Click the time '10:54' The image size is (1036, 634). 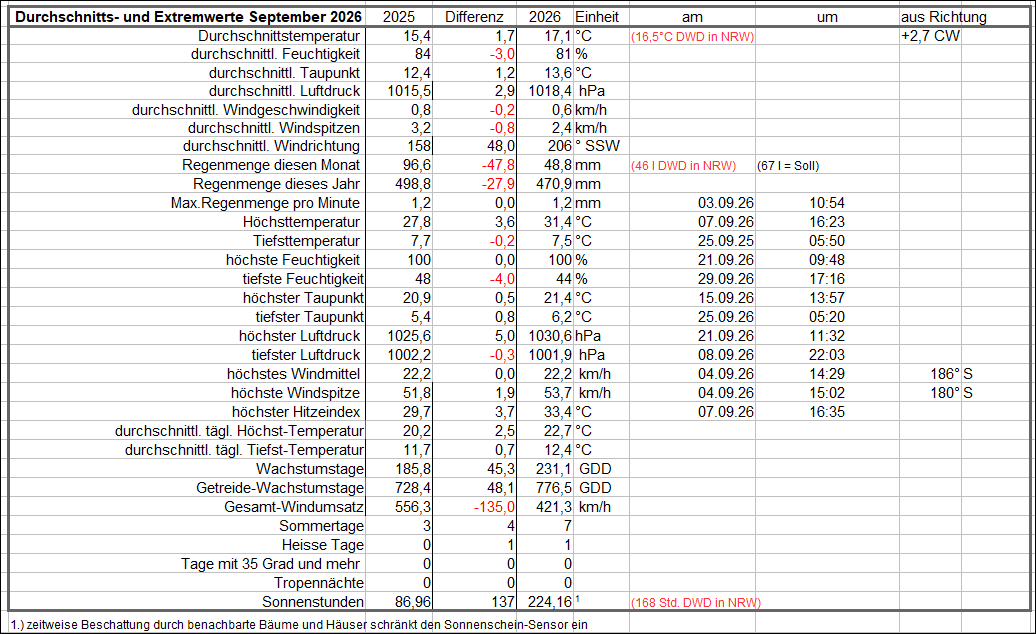(x=827, y=203)
